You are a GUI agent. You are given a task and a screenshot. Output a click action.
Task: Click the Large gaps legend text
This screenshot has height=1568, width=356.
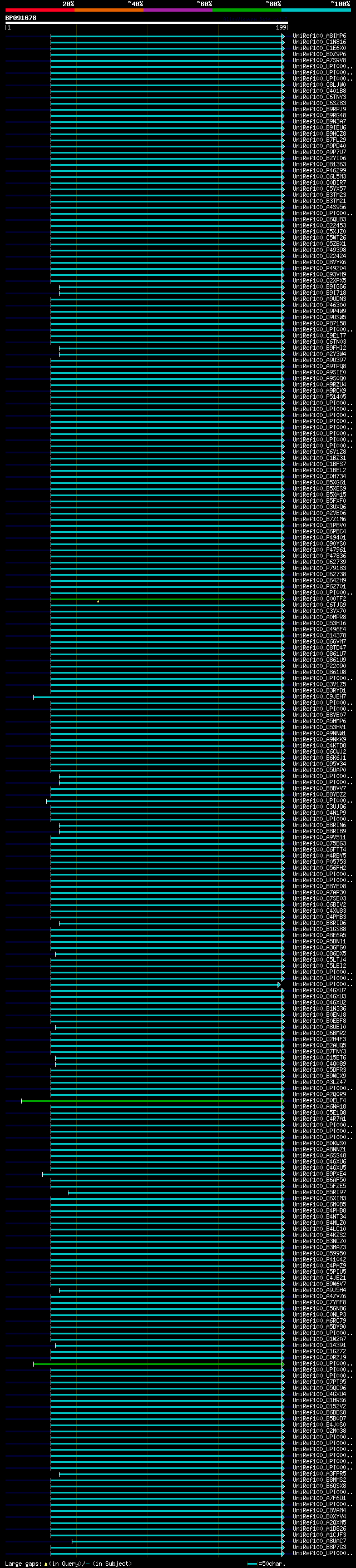(x=68, y=1563)
